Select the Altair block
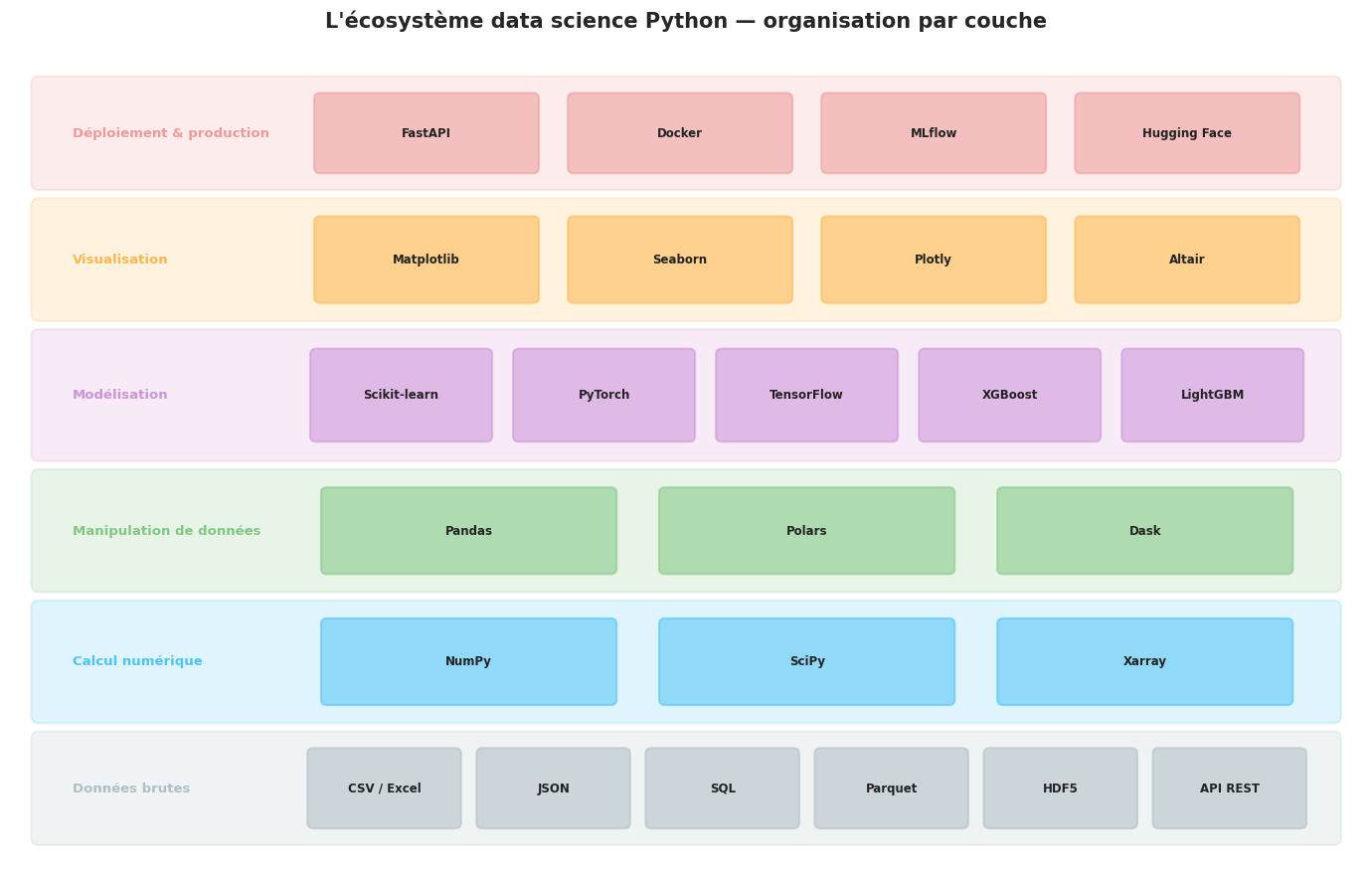Image resolution: width=1372 pixels, height=875 pixels. (1187, 260)
